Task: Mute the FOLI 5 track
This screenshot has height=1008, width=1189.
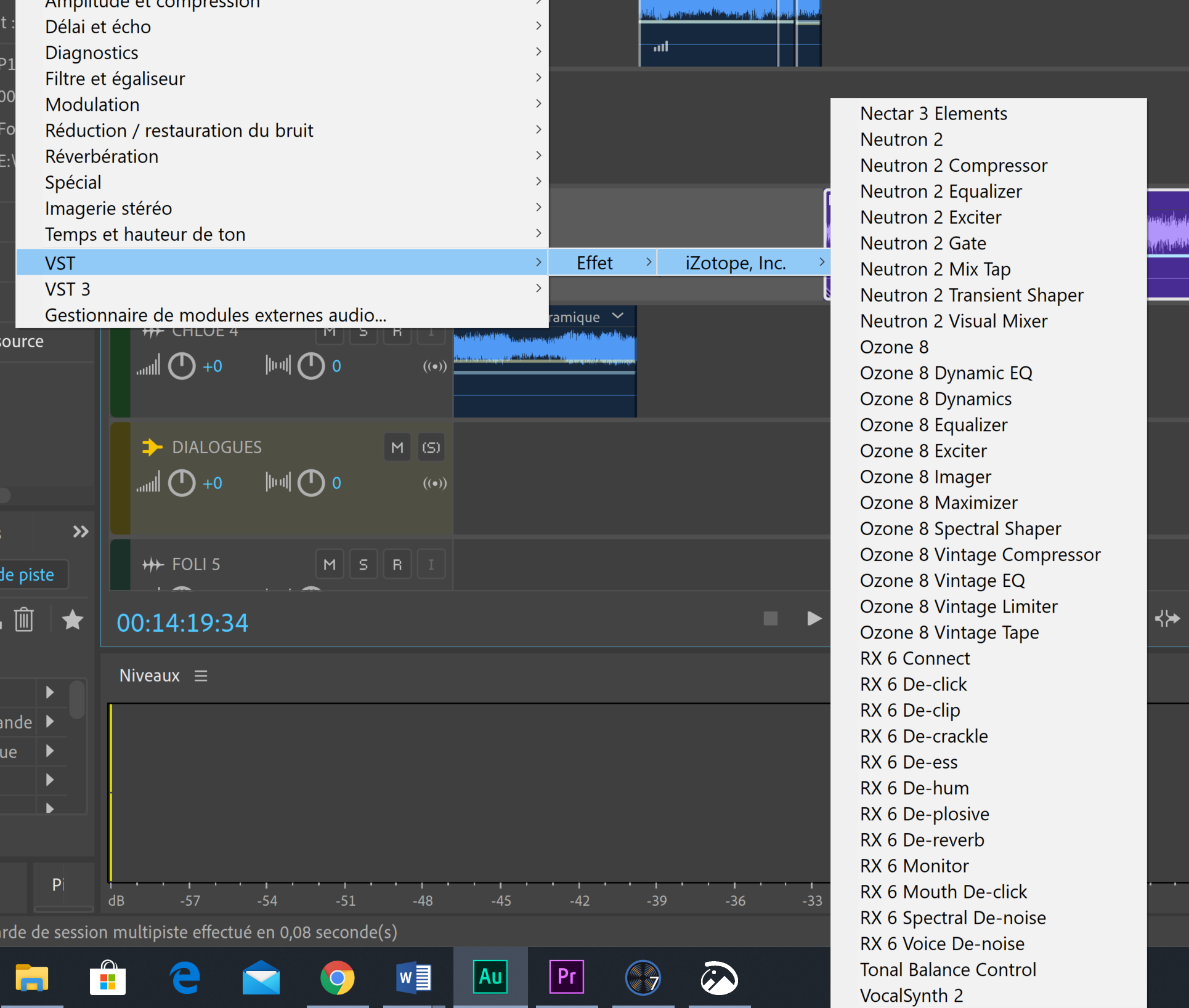Action: [x=330, y=565]
